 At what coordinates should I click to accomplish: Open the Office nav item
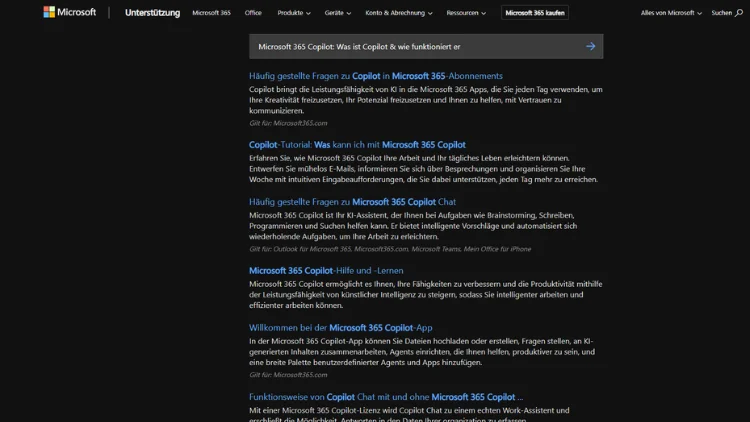click(253, 13)
